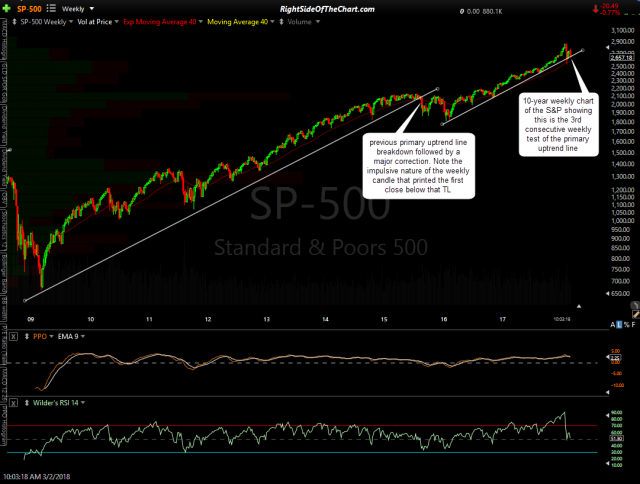The width and height of the screenshot is (640, 484).
Task: Click the curved arrow icon above the pencil
Action: (x=635, y=305)
